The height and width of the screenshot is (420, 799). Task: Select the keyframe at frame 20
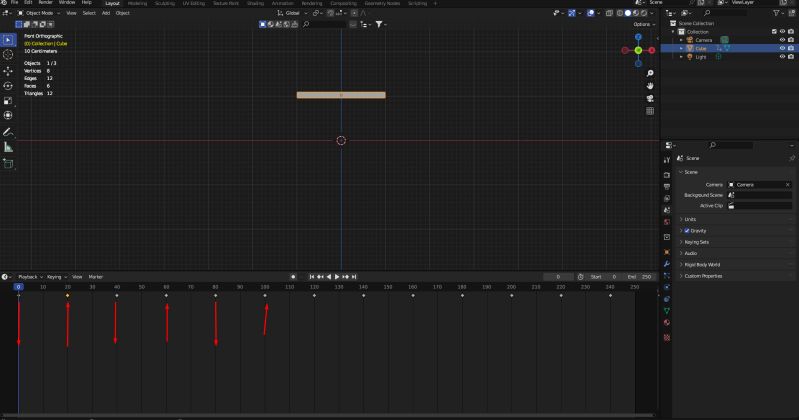click(68, 296)
